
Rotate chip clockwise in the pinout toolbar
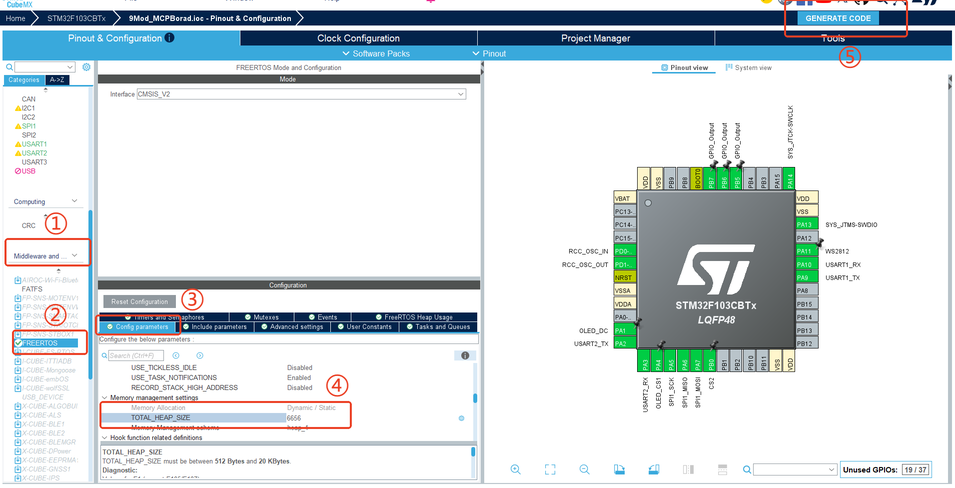[x=619, y=469]
